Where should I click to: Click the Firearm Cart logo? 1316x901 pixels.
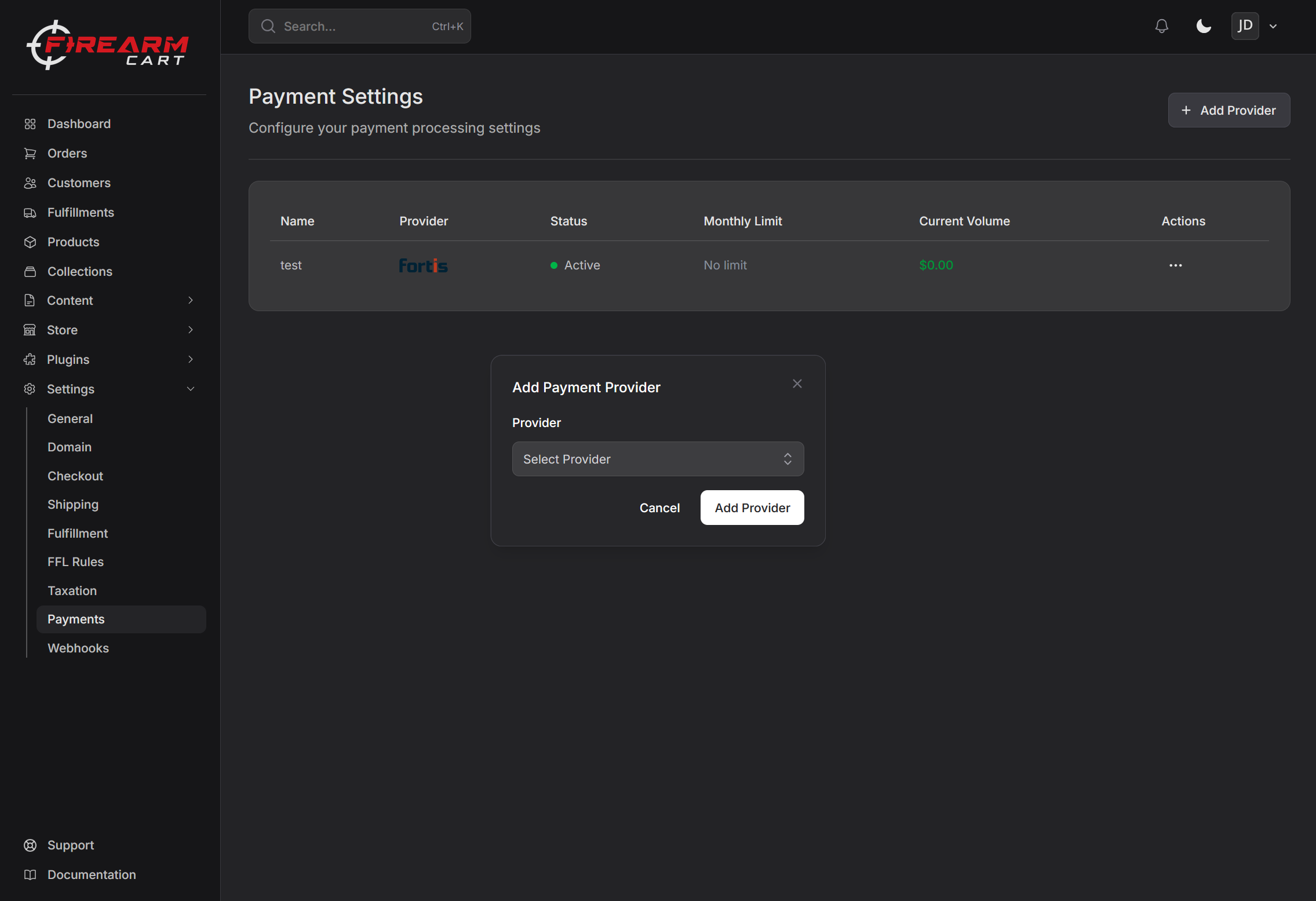(x=108, y=46)
